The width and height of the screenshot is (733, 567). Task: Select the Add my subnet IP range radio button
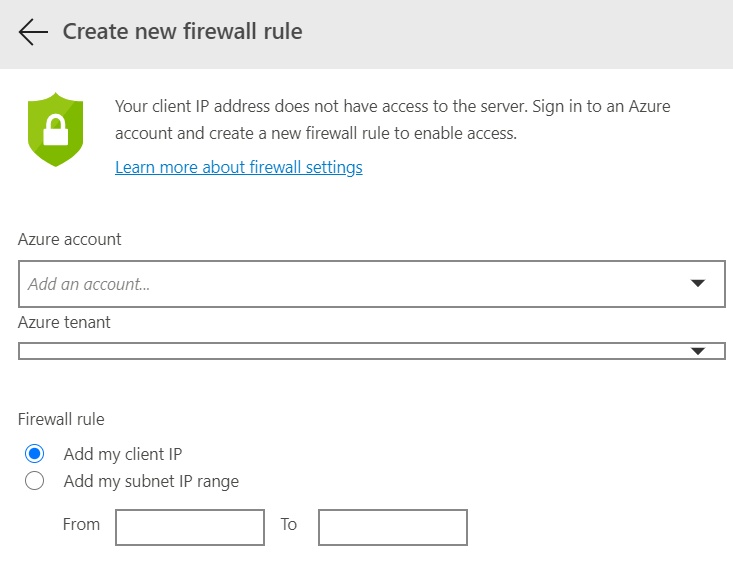click(x=35, y=481)
